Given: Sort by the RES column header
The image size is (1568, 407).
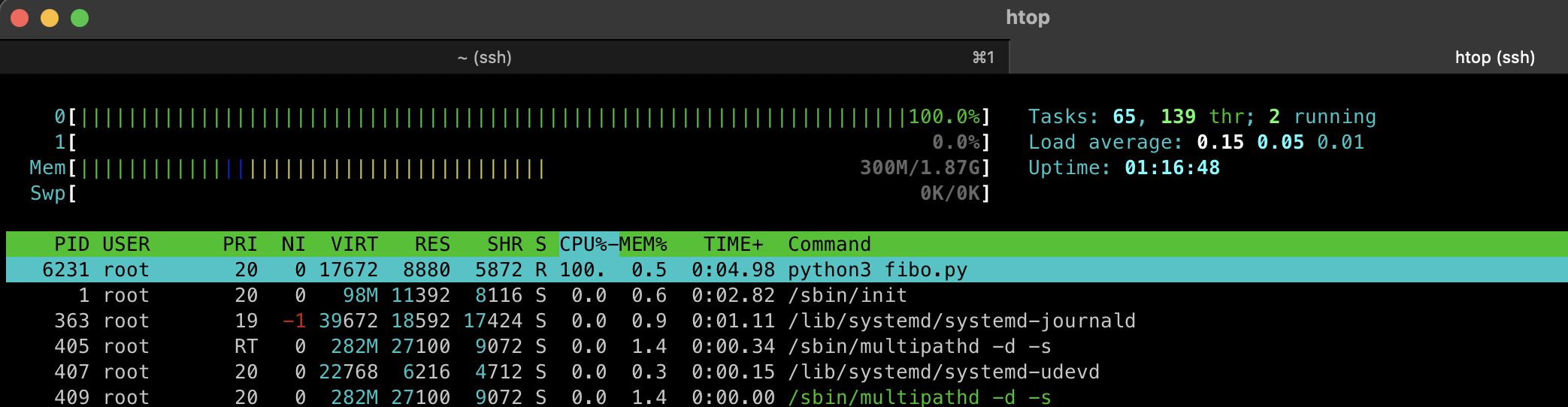Looking at the screenshot, I should [x=432, y=244].
